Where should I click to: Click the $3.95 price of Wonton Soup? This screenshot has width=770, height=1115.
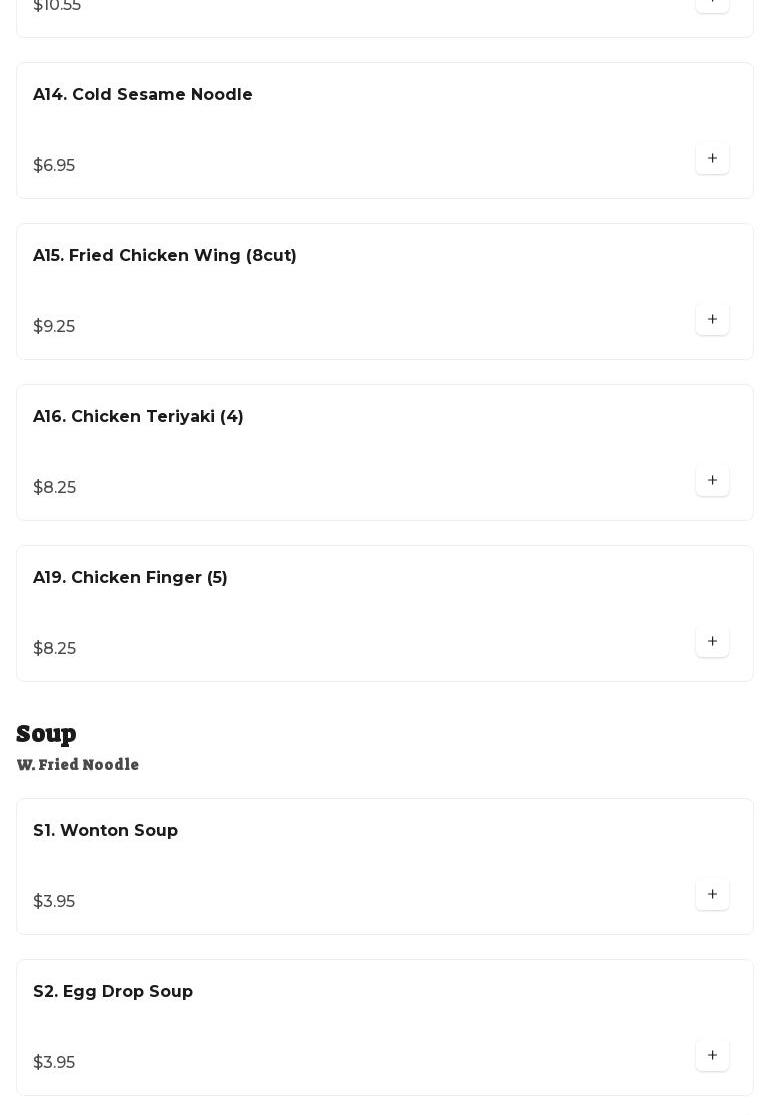pos(54,902)
